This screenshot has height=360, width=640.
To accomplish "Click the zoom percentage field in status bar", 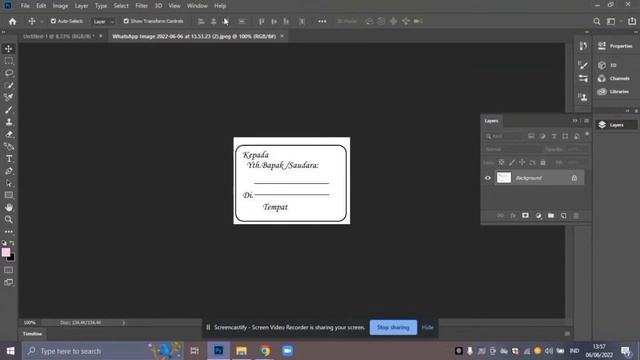I will tap(29, 322).
